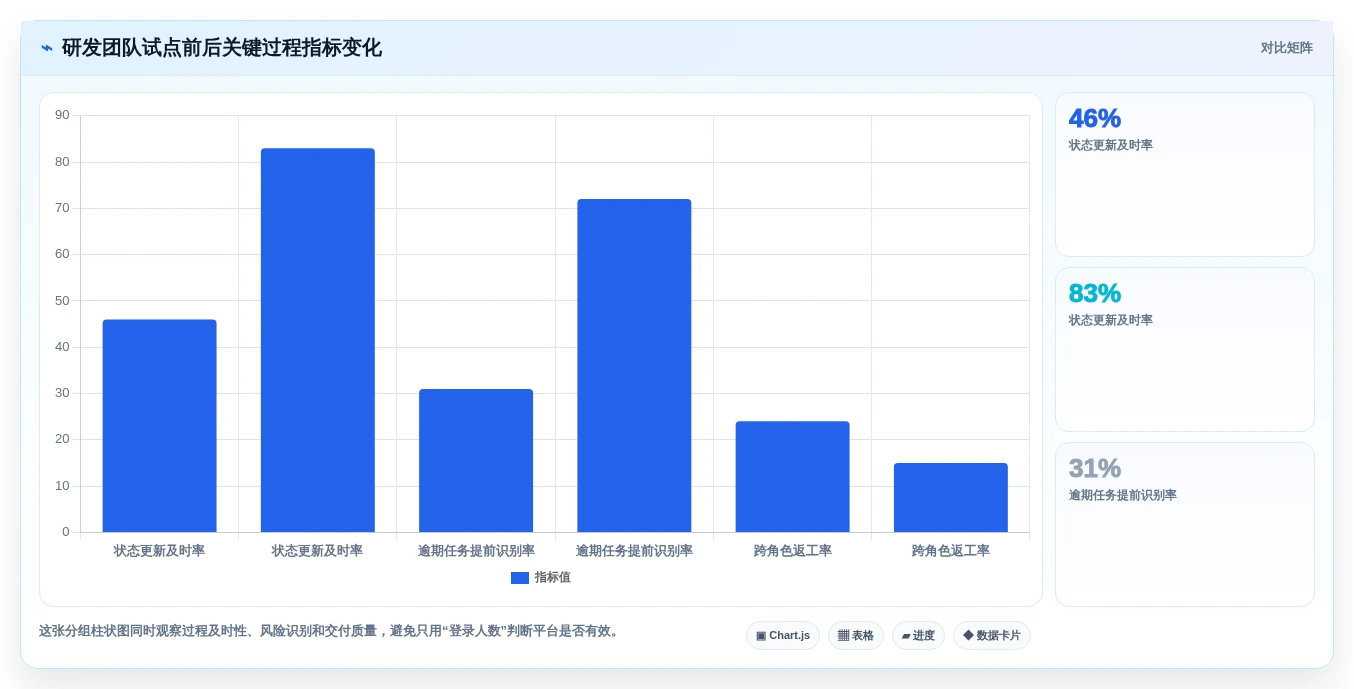The height and width of the screenshot is (689, 1354).
Task: Click 逾期任务提前识别率 label under the 72 bar
Action: [x=634, y=551]
